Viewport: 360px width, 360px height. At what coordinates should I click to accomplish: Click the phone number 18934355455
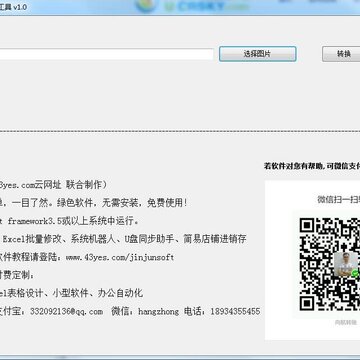click(235, 311)
